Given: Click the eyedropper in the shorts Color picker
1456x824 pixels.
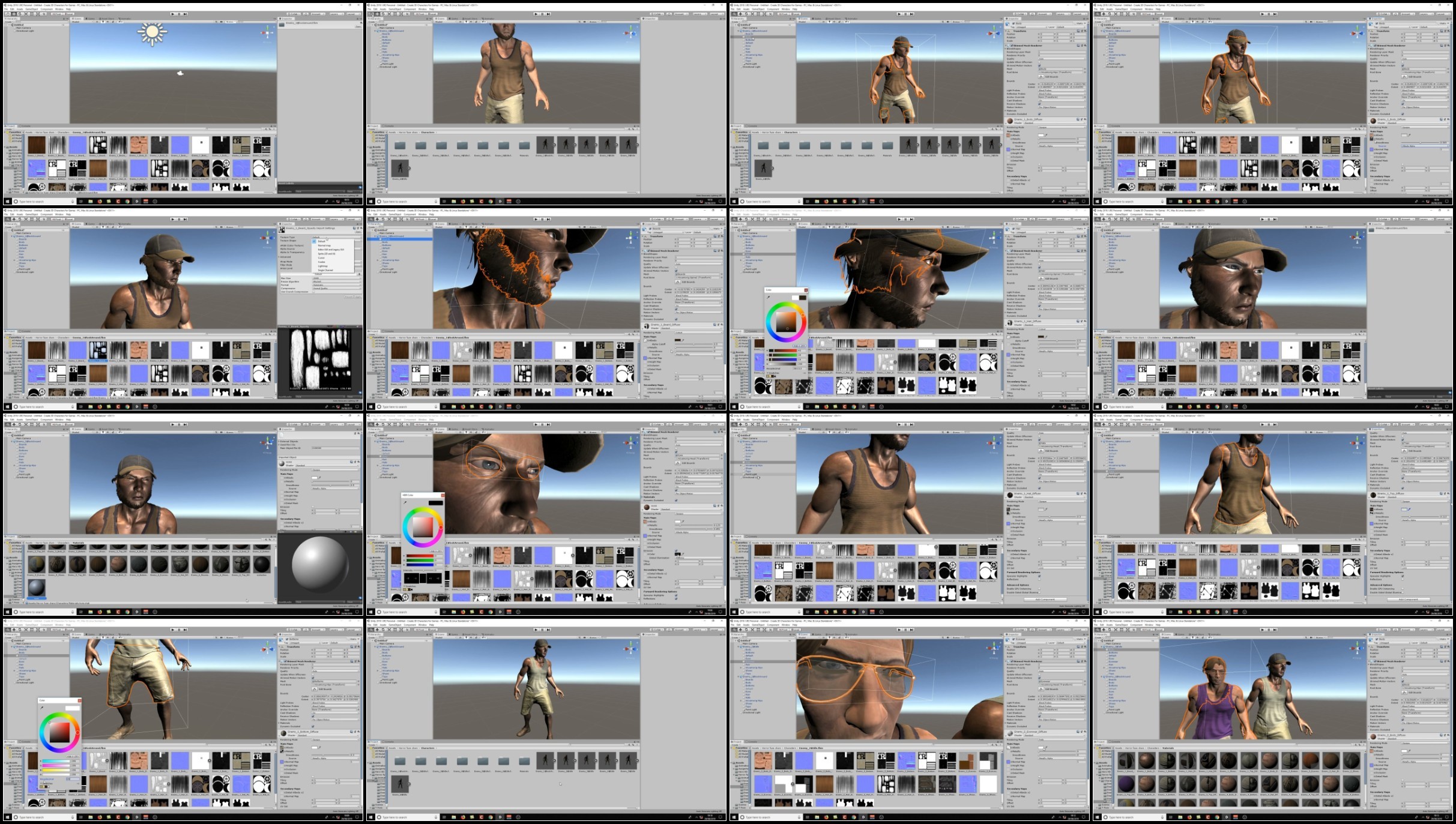Looking at the screenshot, I should pyautogui.click(x=43, y=708).
